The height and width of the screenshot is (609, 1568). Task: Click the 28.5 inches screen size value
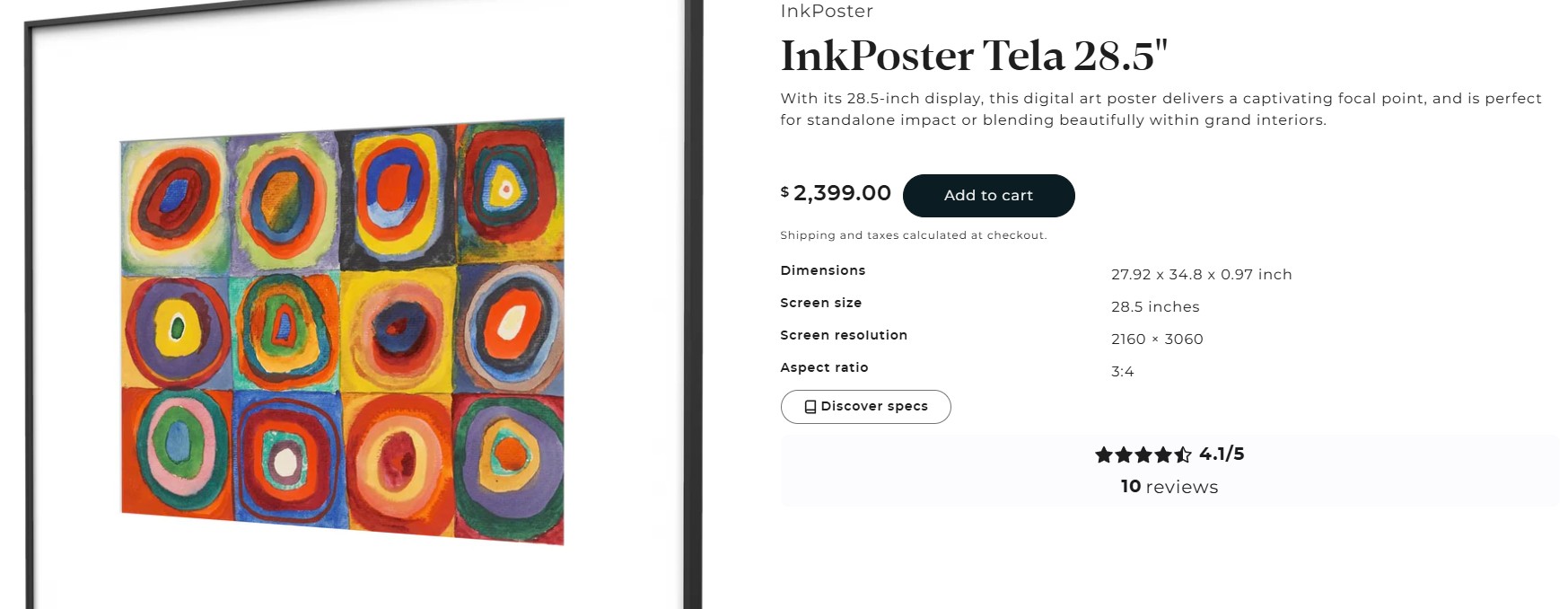1155,307
